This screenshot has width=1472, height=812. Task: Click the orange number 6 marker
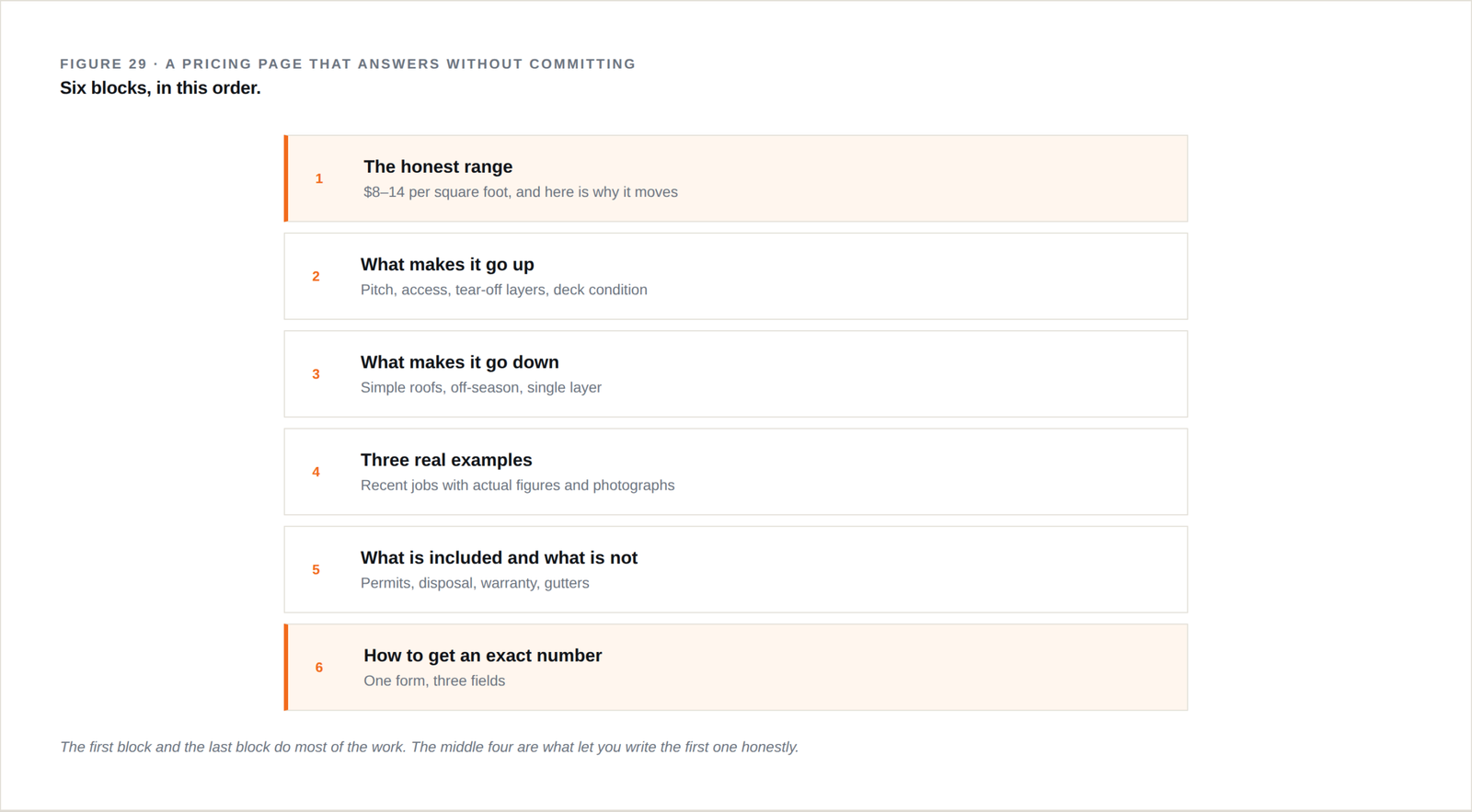click(319, 668)
